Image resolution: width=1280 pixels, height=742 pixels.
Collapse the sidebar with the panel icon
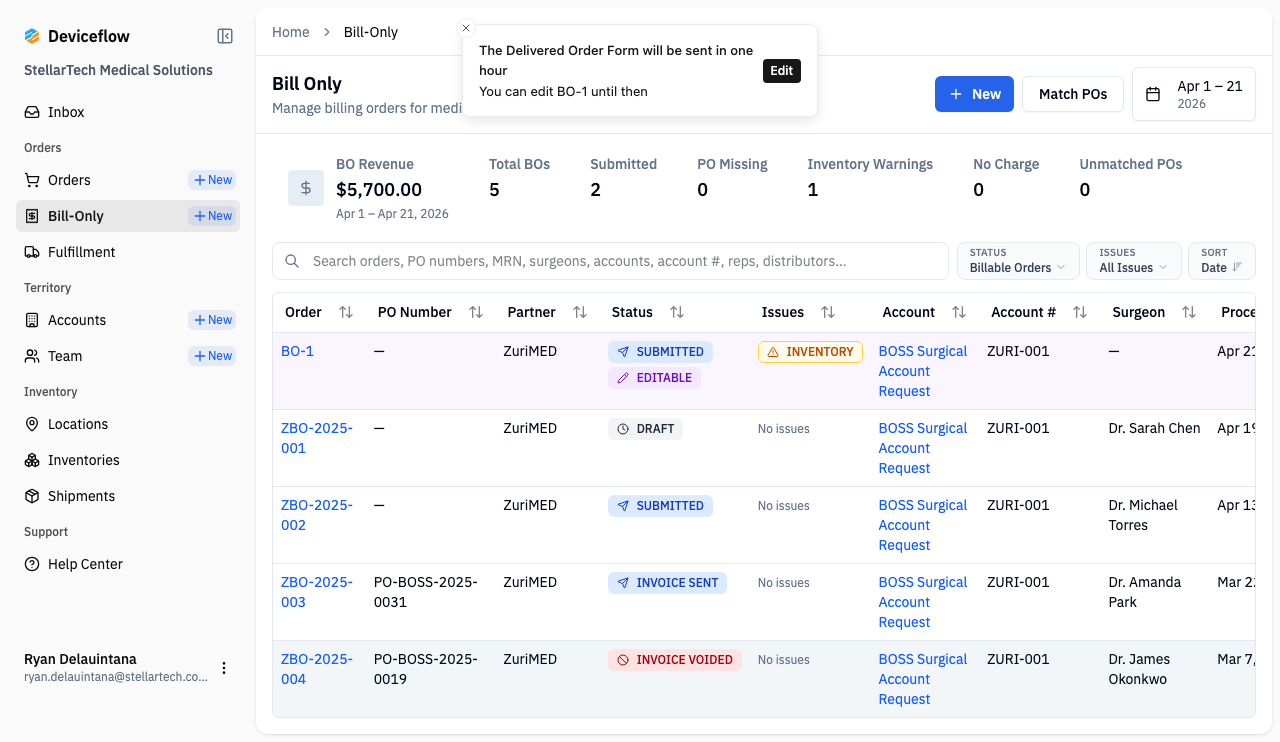point(225,36)
